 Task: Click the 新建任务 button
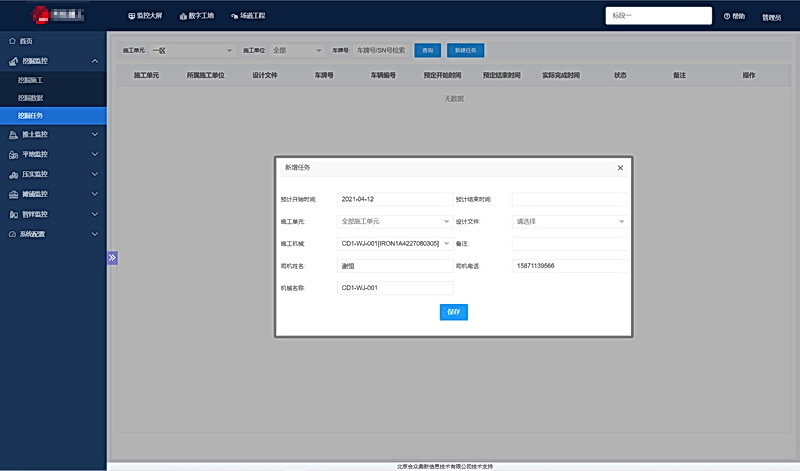pos(465,49)
